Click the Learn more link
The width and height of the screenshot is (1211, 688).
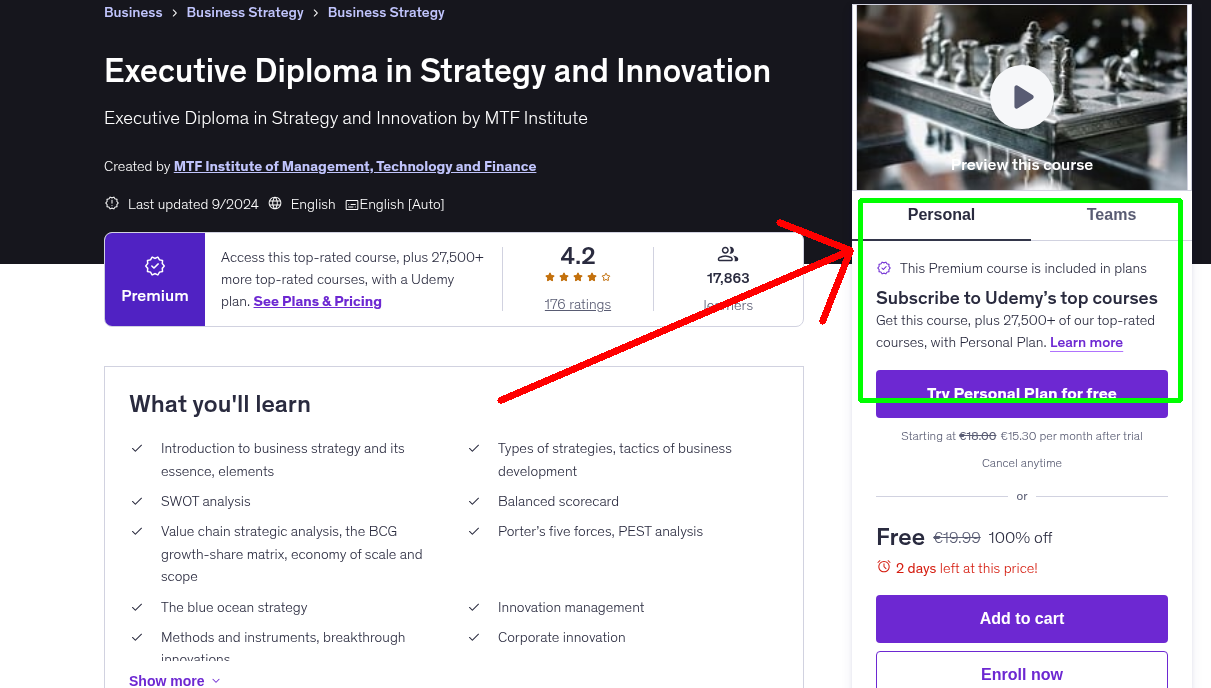[1086, 343]
